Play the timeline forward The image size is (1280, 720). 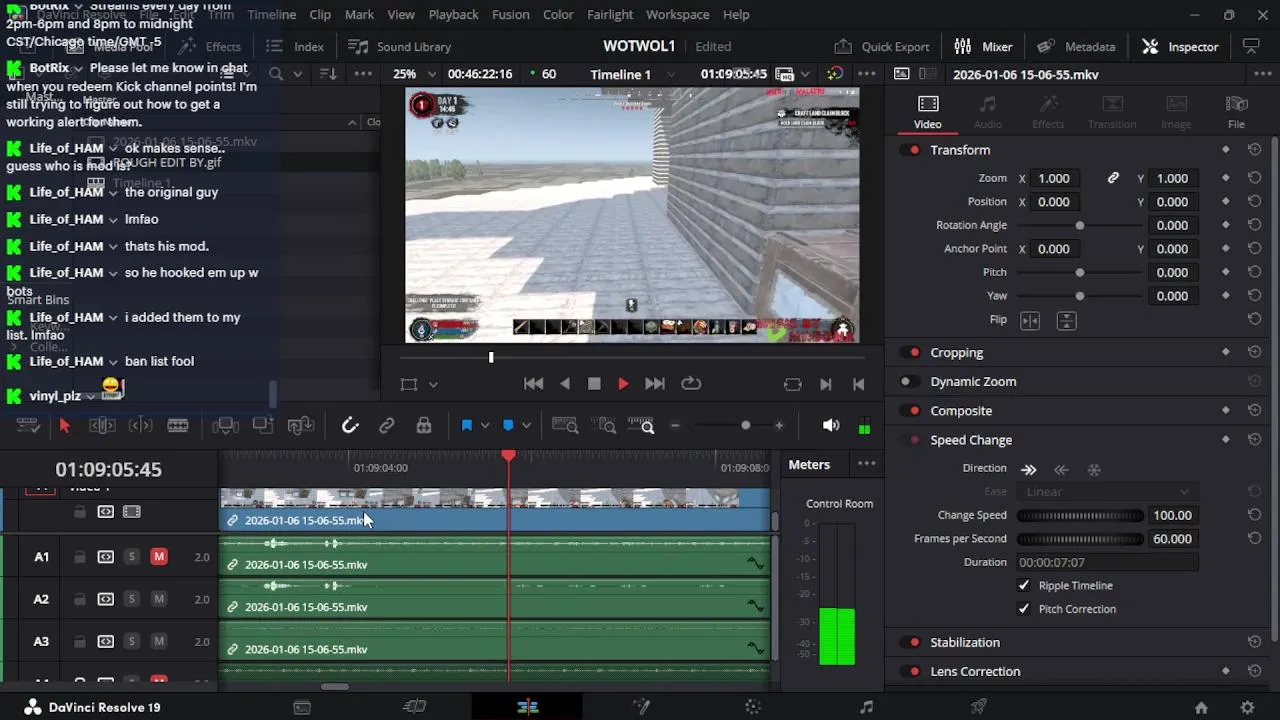623,384
